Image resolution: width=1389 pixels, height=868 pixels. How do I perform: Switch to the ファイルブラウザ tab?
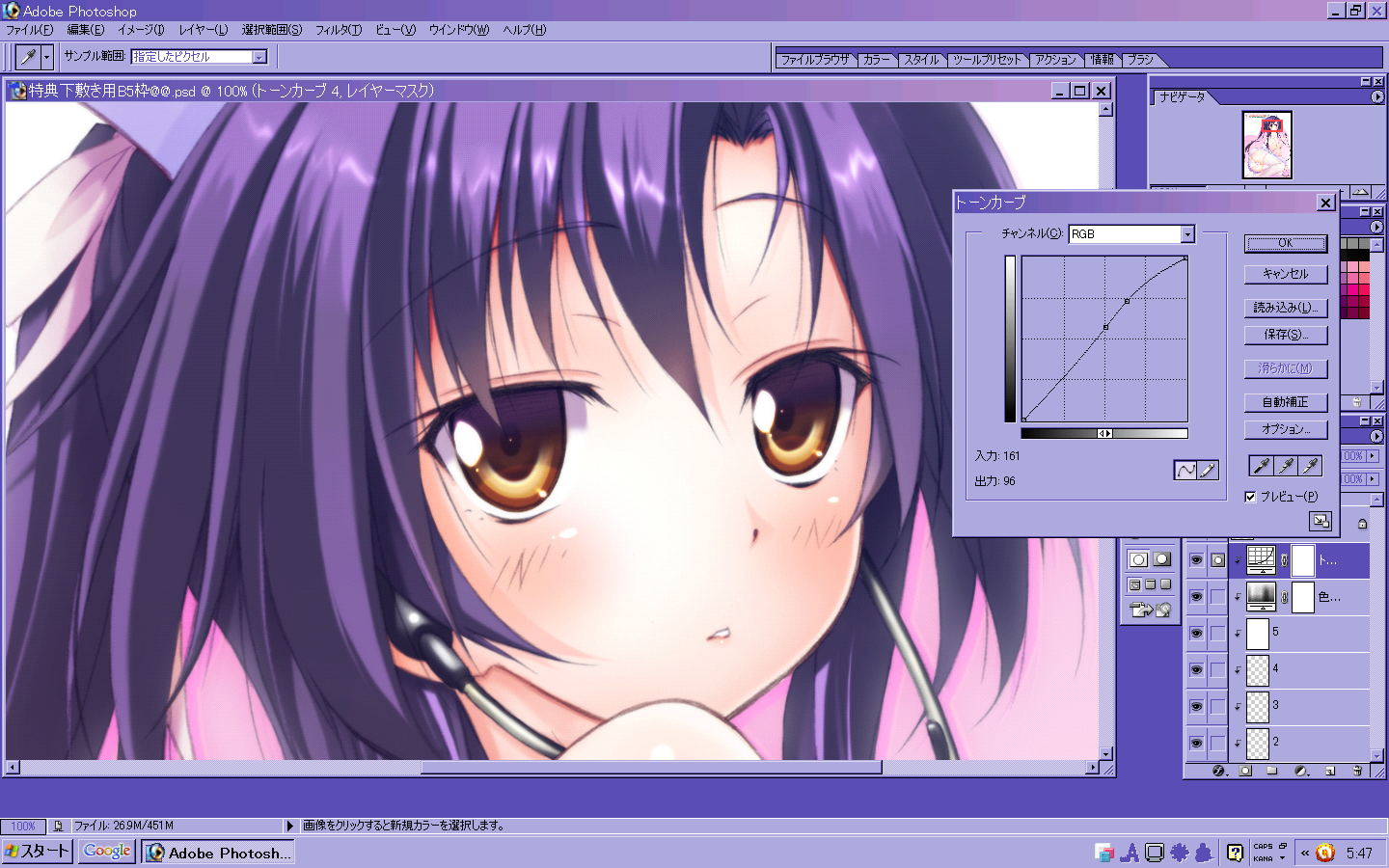[x=815, y=60]
